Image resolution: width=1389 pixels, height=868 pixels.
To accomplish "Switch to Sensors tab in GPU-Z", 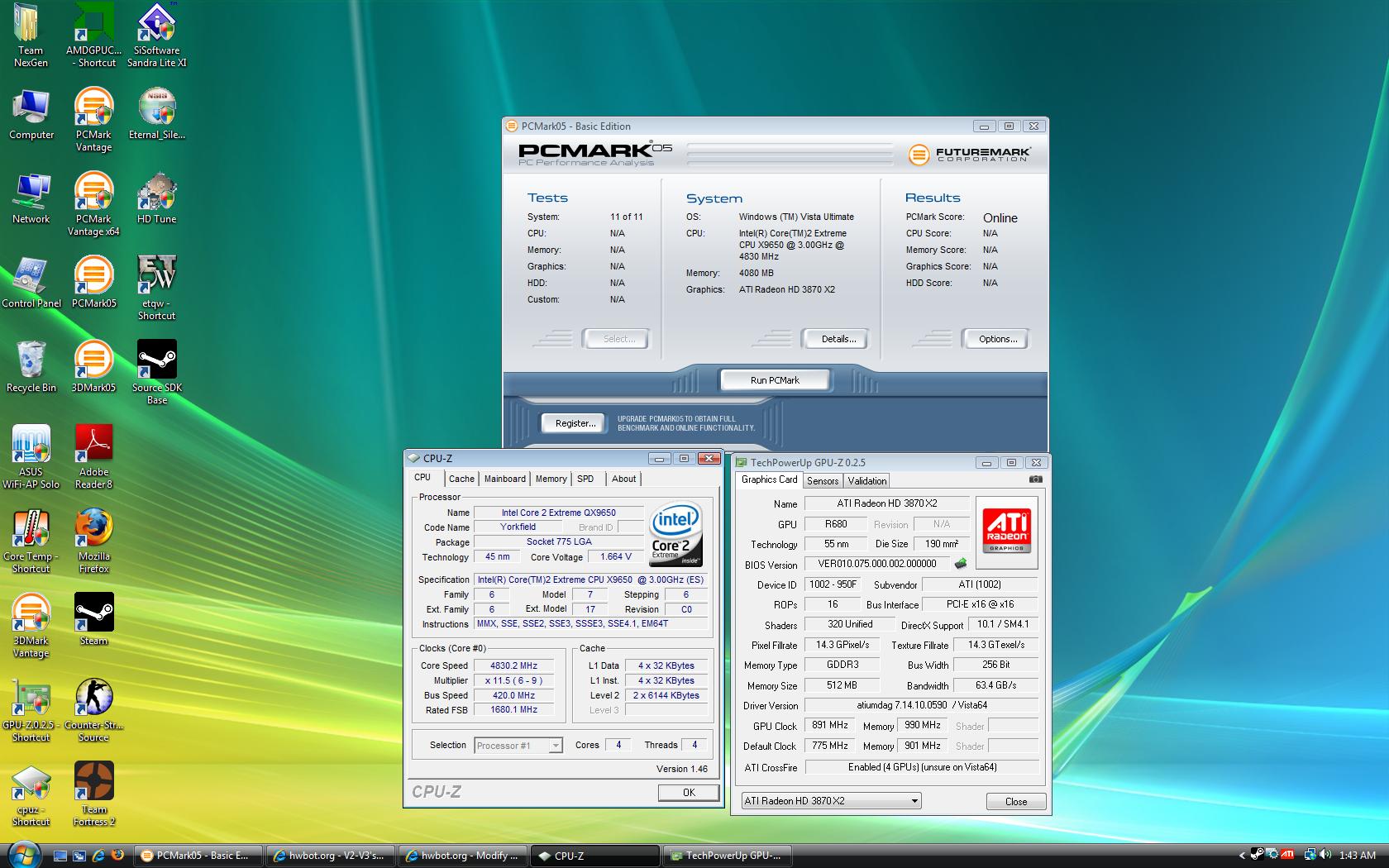I will tap(823, 481).
